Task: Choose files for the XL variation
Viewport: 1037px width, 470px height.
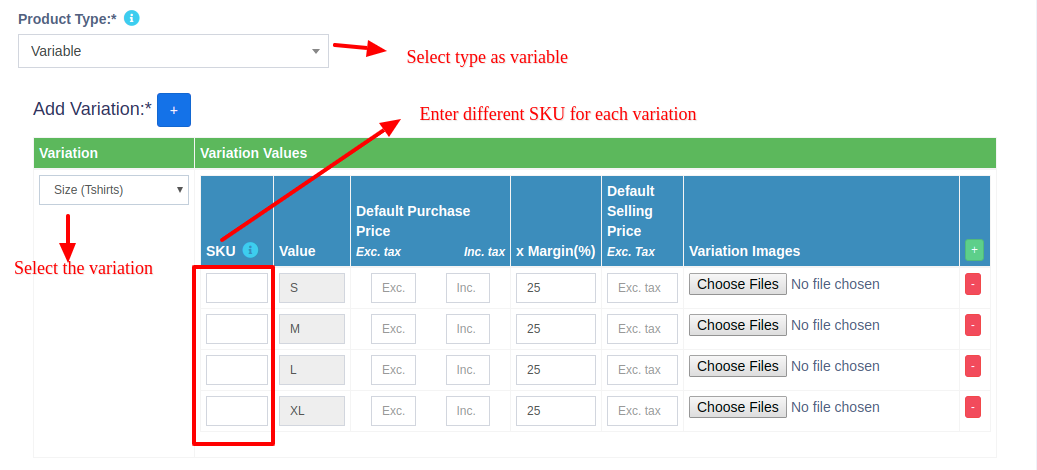Action: coord(737,407)
